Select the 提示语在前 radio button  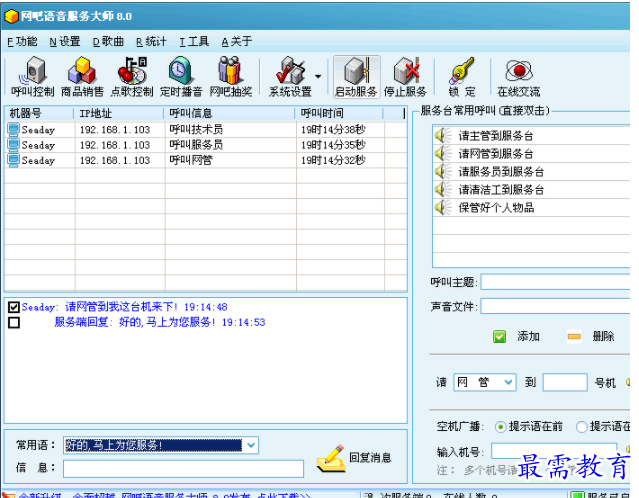click(500, 427)
